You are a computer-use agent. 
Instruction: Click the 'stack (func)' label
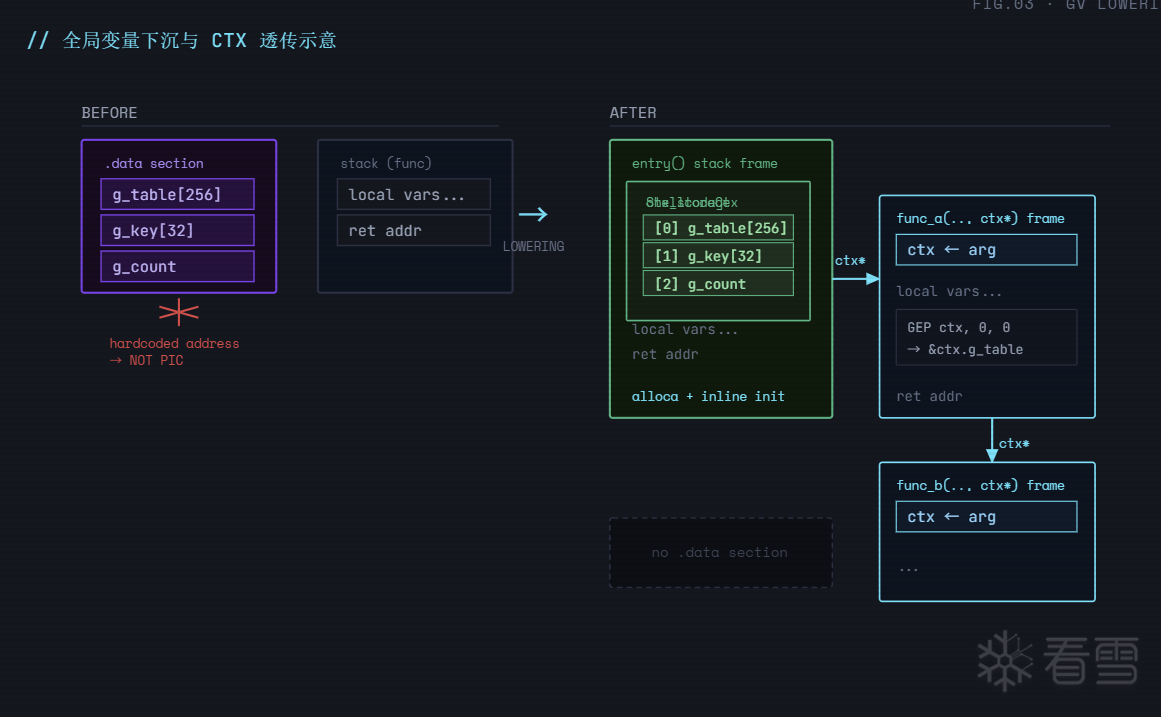point(386,163)
